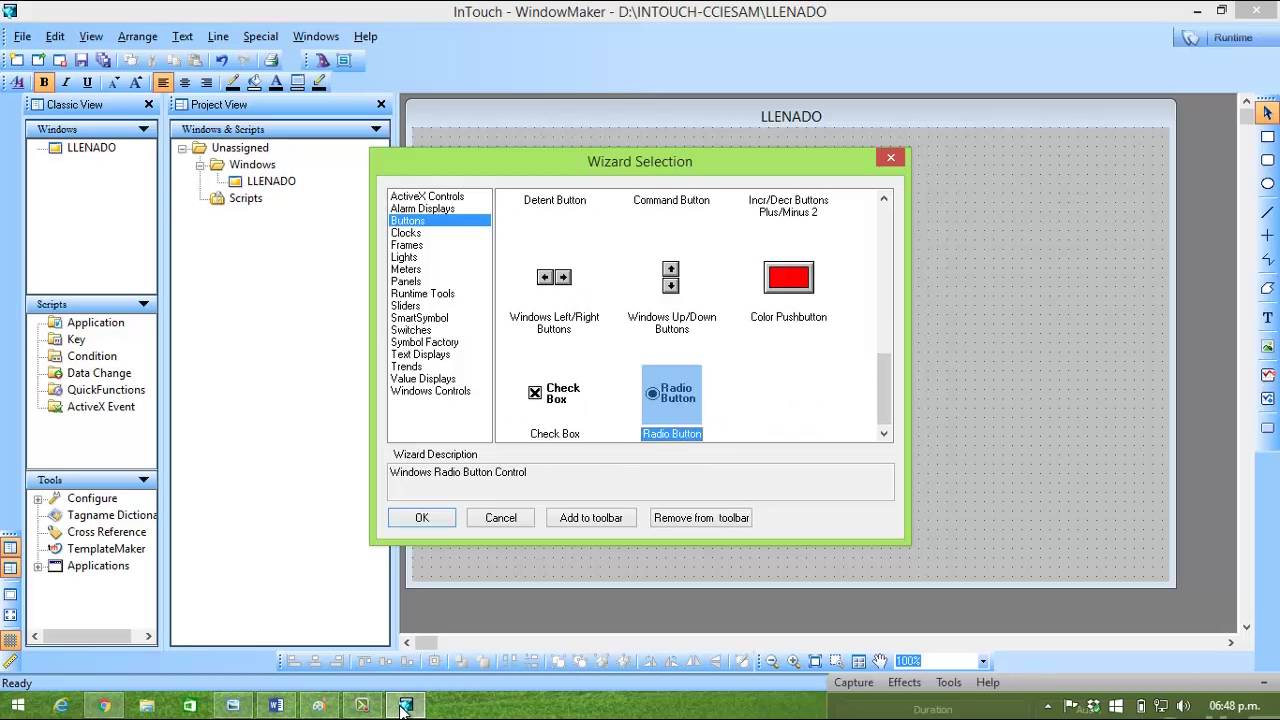Screen dimensions: 1280x720
Task: Open the File menu
Action: (22, 36)
